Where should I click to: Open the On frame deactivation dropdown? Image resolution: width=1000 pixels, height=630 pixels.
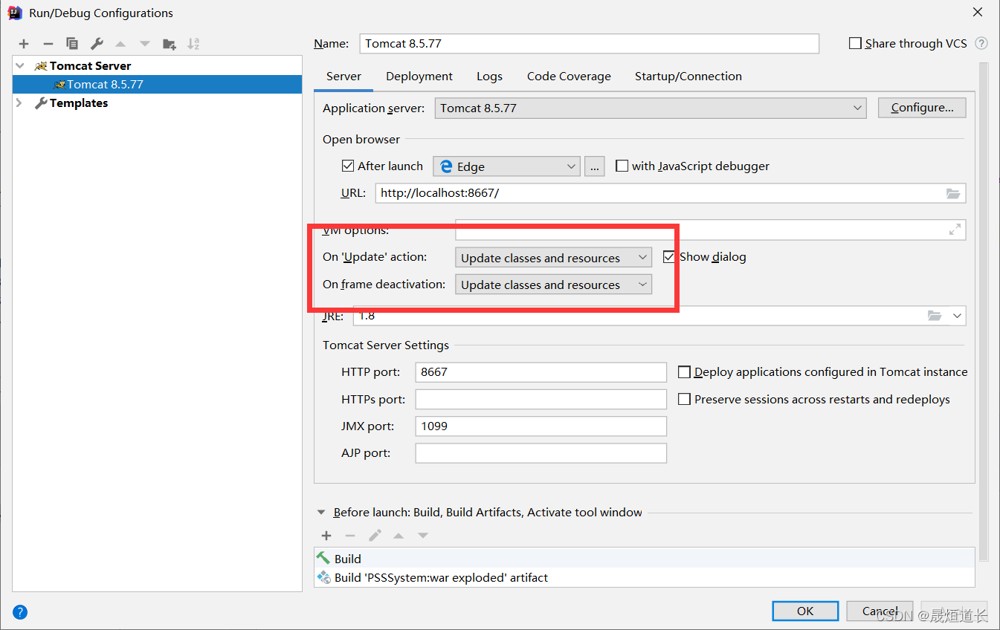pos(554,284)
